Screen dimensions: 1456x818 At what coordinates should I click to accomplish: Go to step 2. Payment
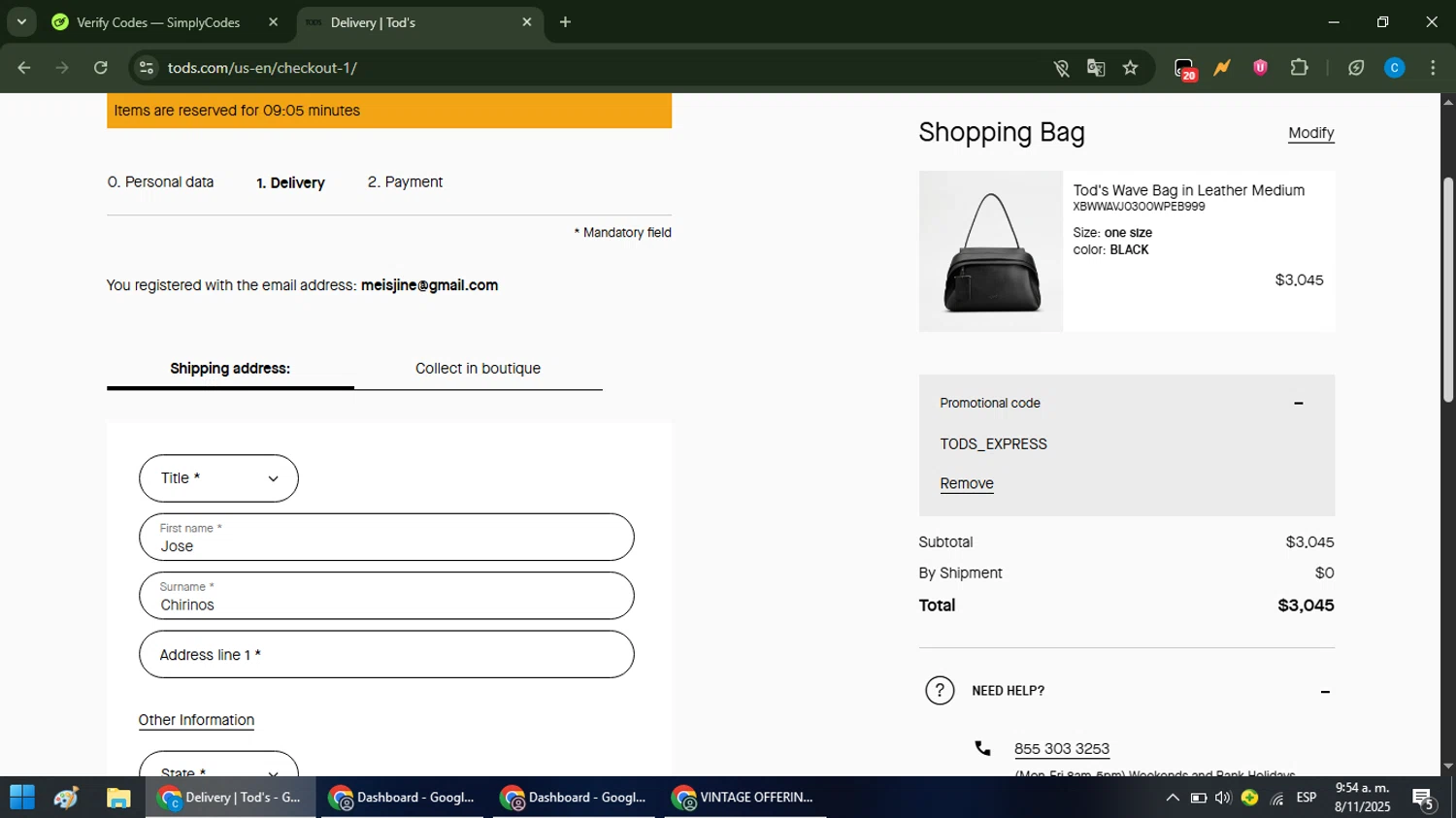tap(405, 182)
